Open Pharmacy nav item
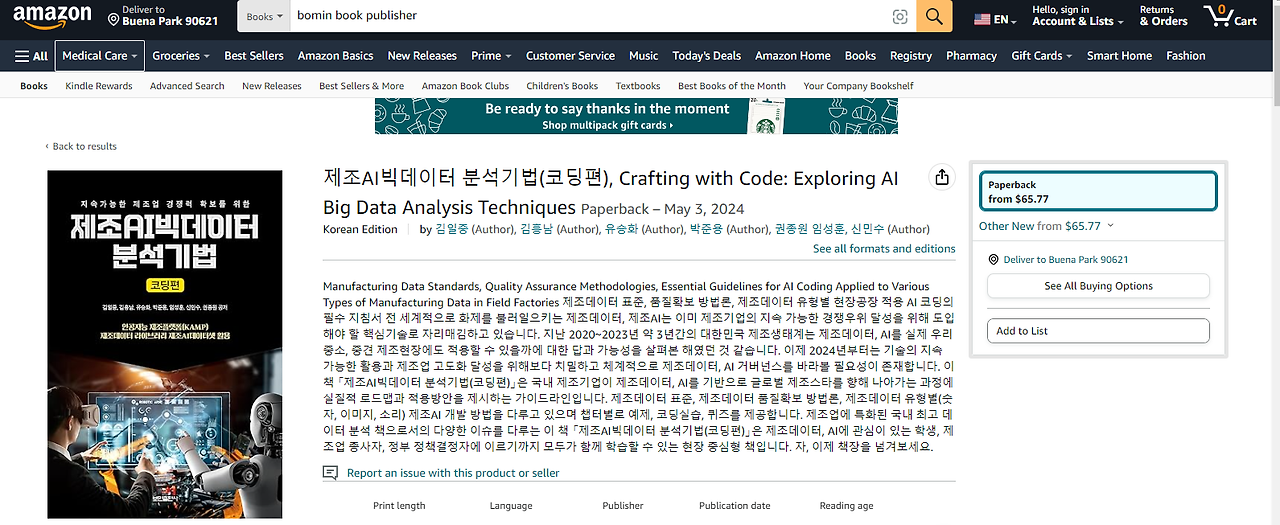Screen dimensions: 1280x525 tap(971, 56)
